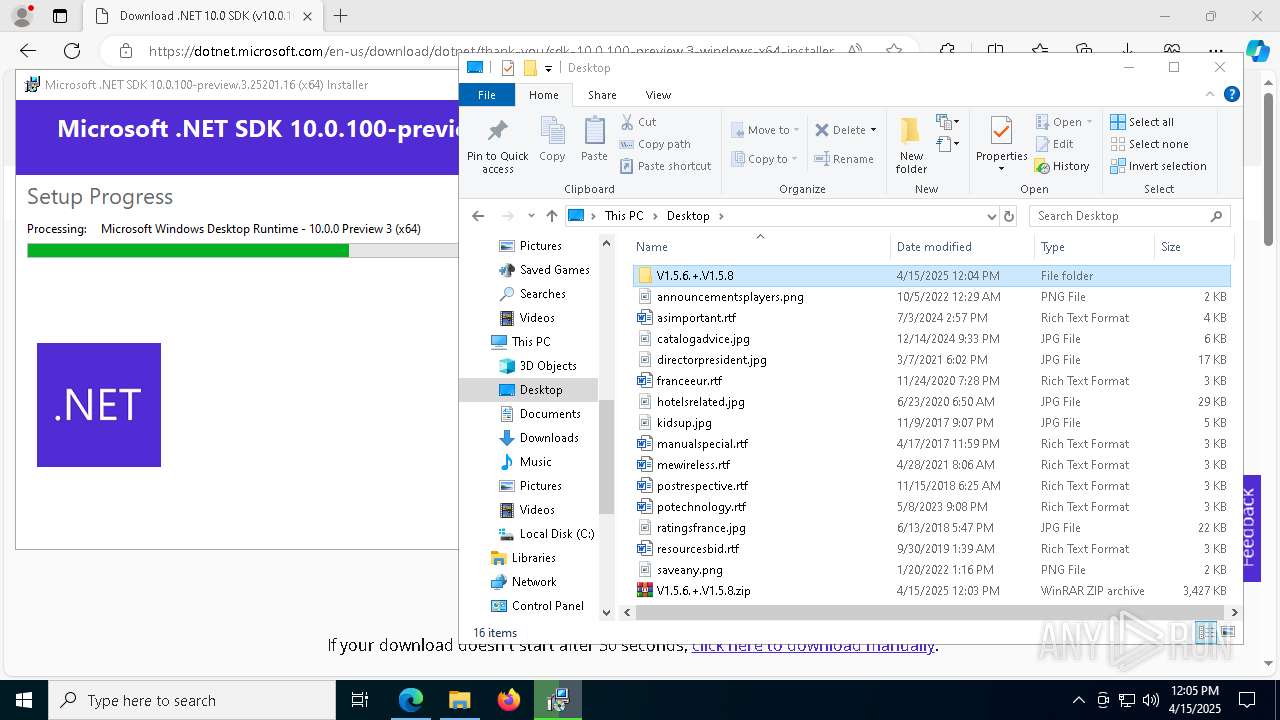Open File Explorer help icon
The image size is (1280, 720).
click(x=1232, y=94)
